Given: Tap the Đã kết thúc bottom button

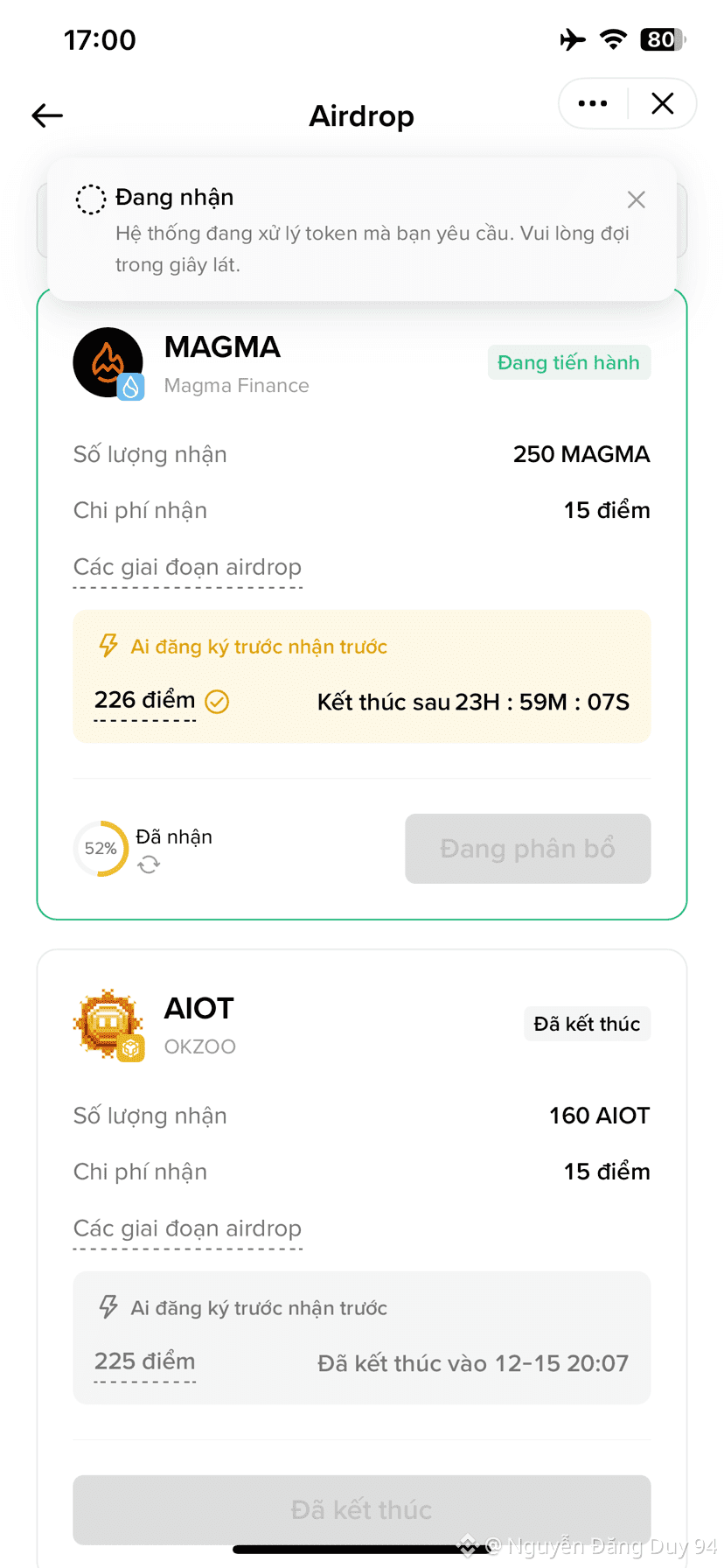Looking at the screenshot, I should pyautogui.click(x=362, y=1510).
